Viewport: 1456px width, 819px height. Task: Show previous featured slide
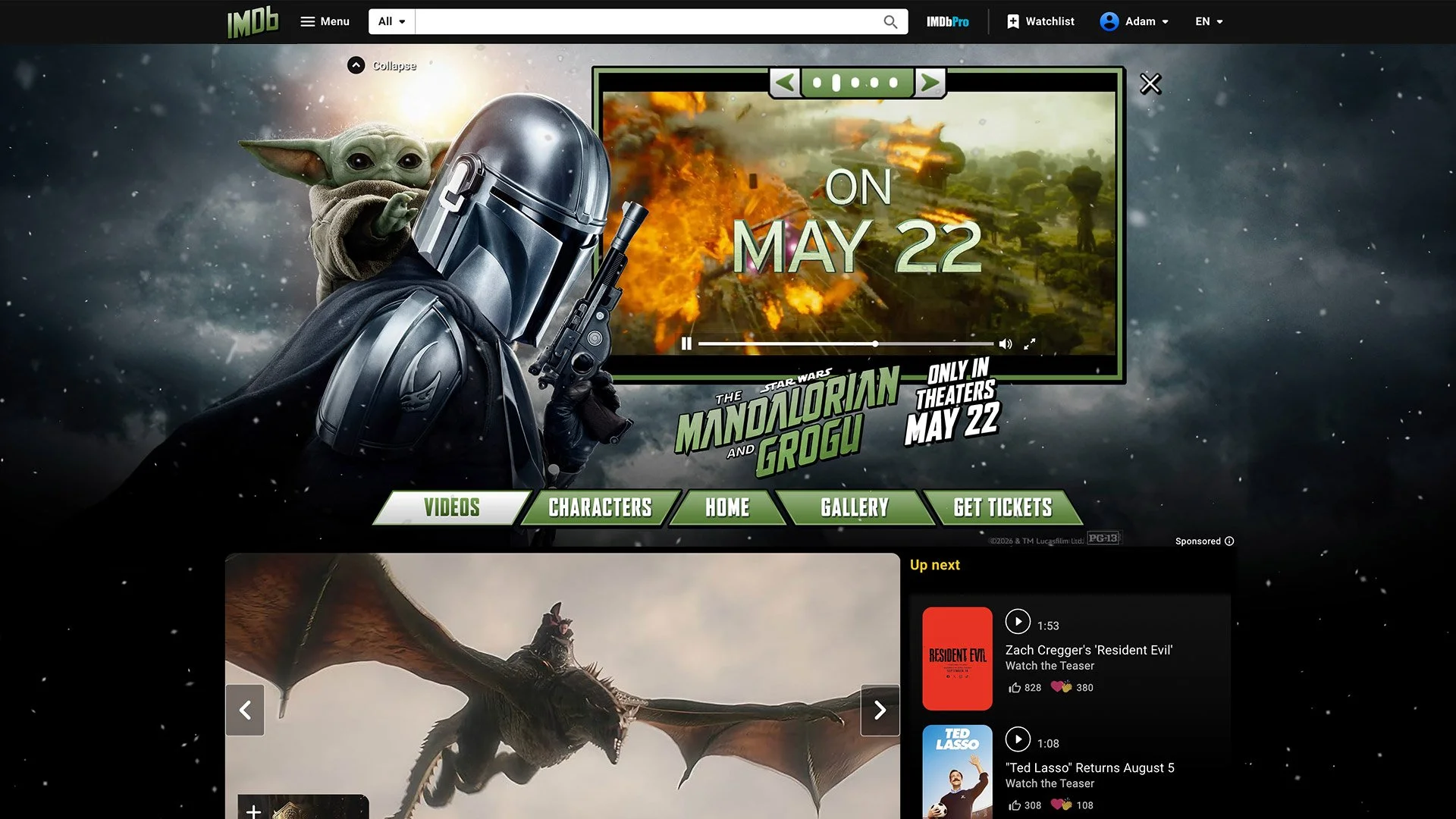pos(245,710)
